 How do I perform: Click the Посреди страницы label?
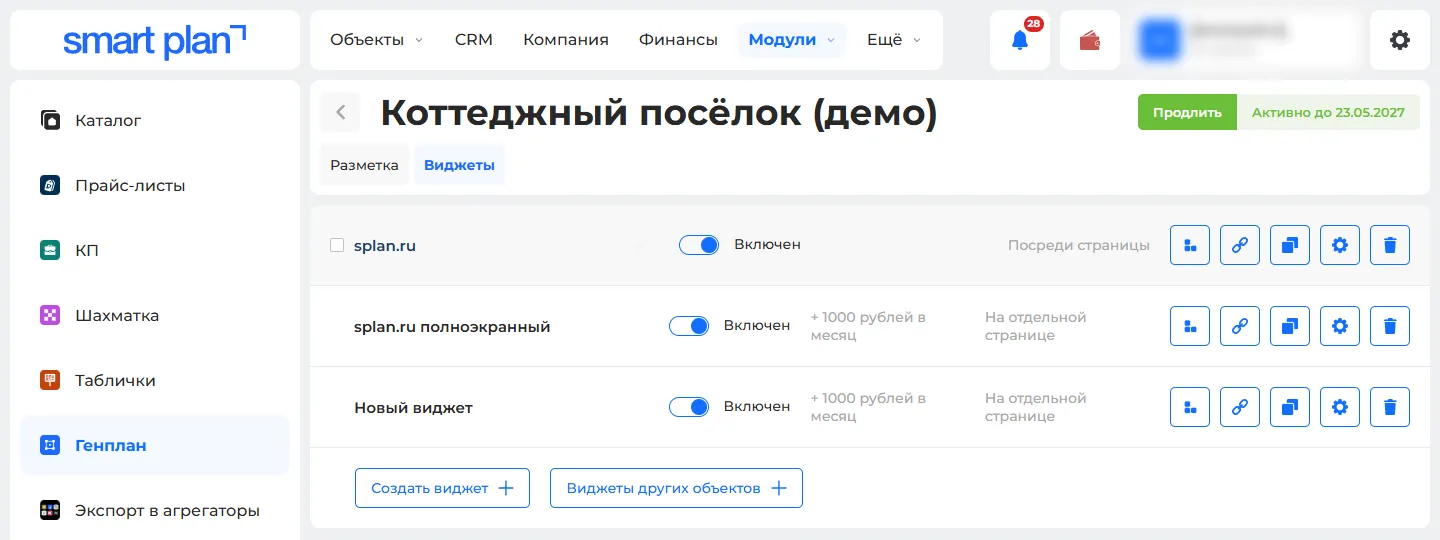1079,245
